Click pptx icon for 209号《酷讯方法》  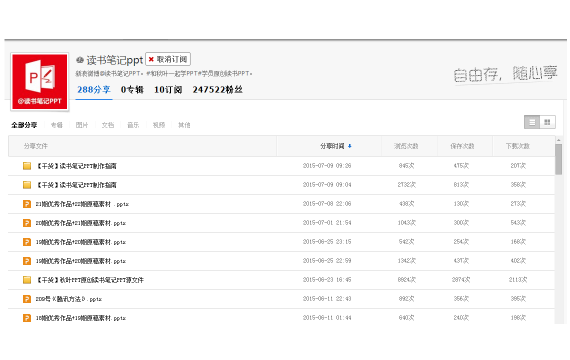coord(27,299)
